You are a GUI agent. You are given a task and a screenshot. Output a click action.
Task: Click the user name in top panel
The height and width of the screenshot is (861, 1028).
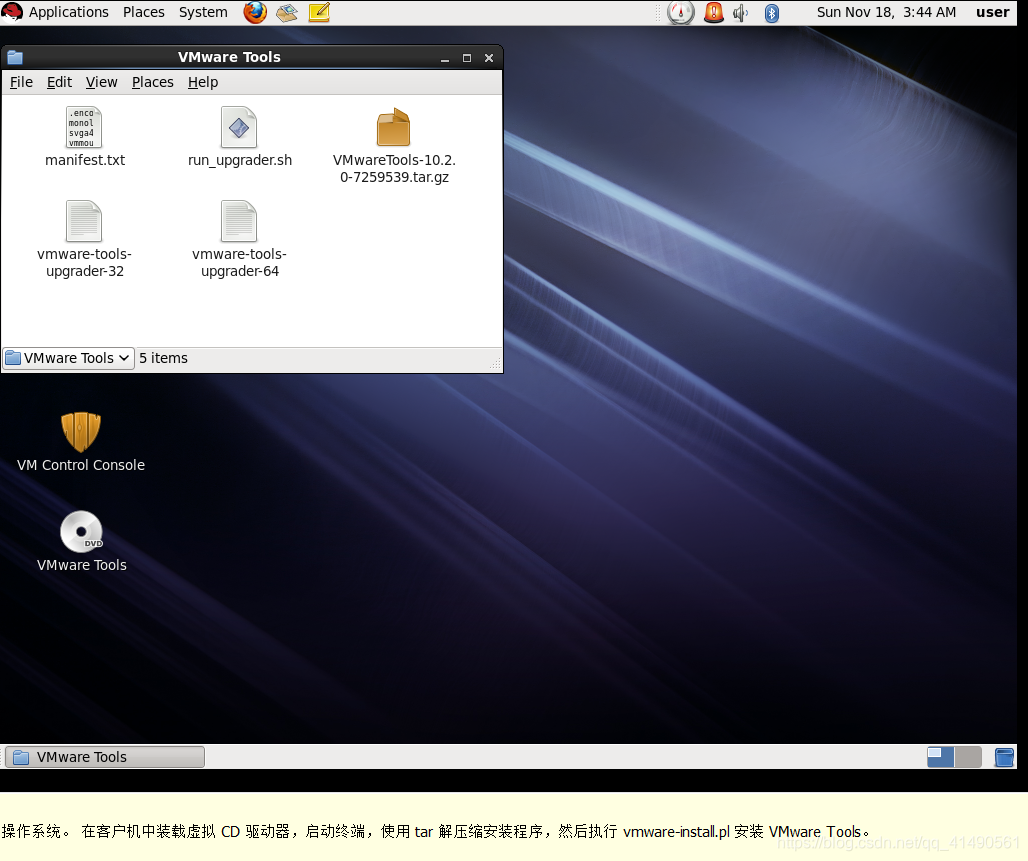993,12
